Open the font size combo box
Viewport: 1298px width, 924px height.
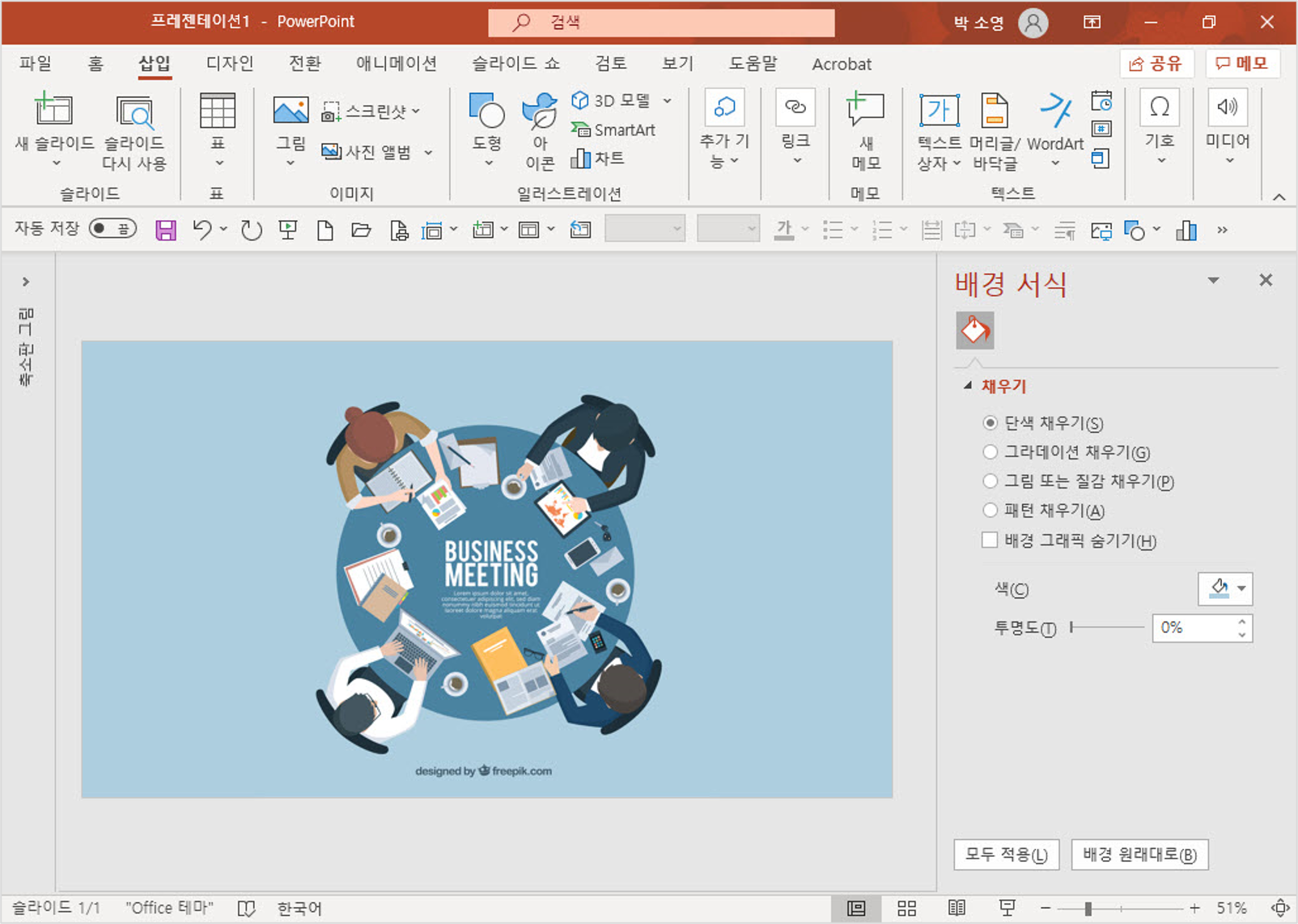tap(728, 230)
